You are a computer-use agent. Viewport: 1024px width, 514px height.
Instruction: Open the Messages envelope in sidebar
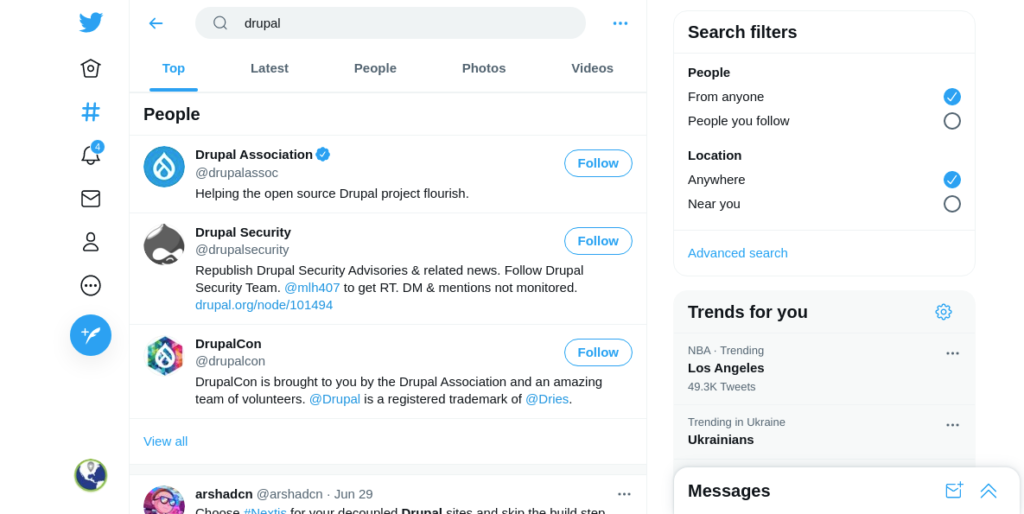[x=91, y=199]
